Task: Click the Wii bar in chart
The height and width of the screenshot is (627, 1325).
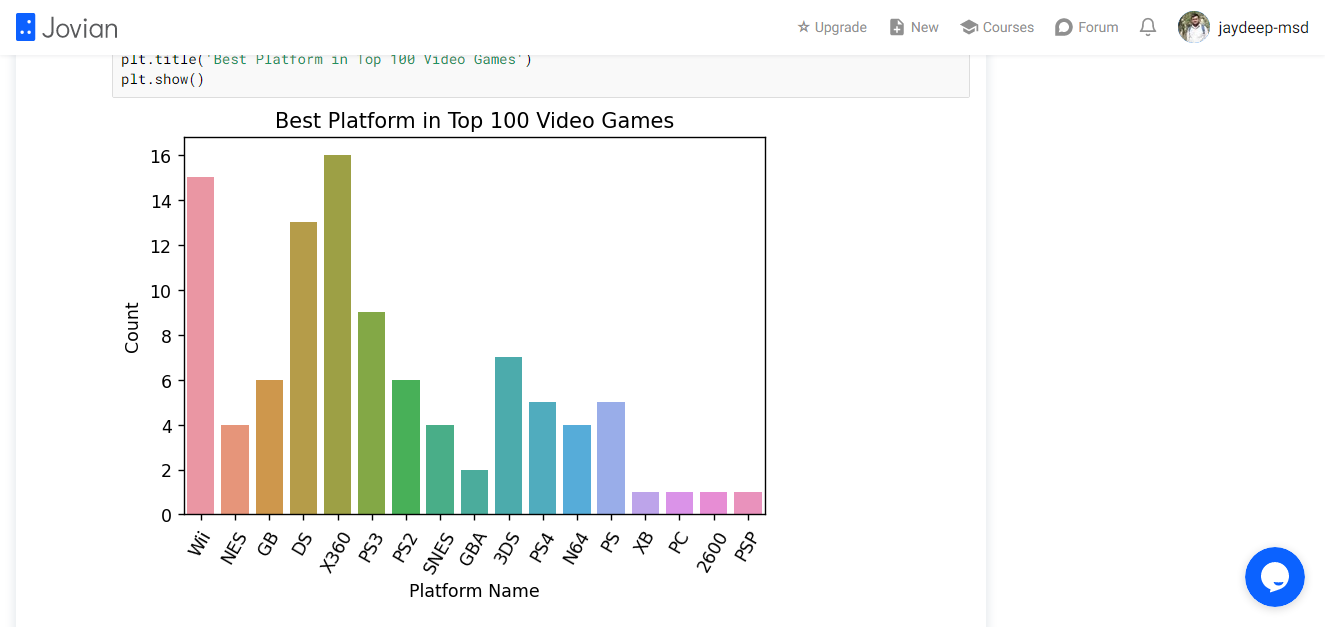Action: click(x=200, y=346)
